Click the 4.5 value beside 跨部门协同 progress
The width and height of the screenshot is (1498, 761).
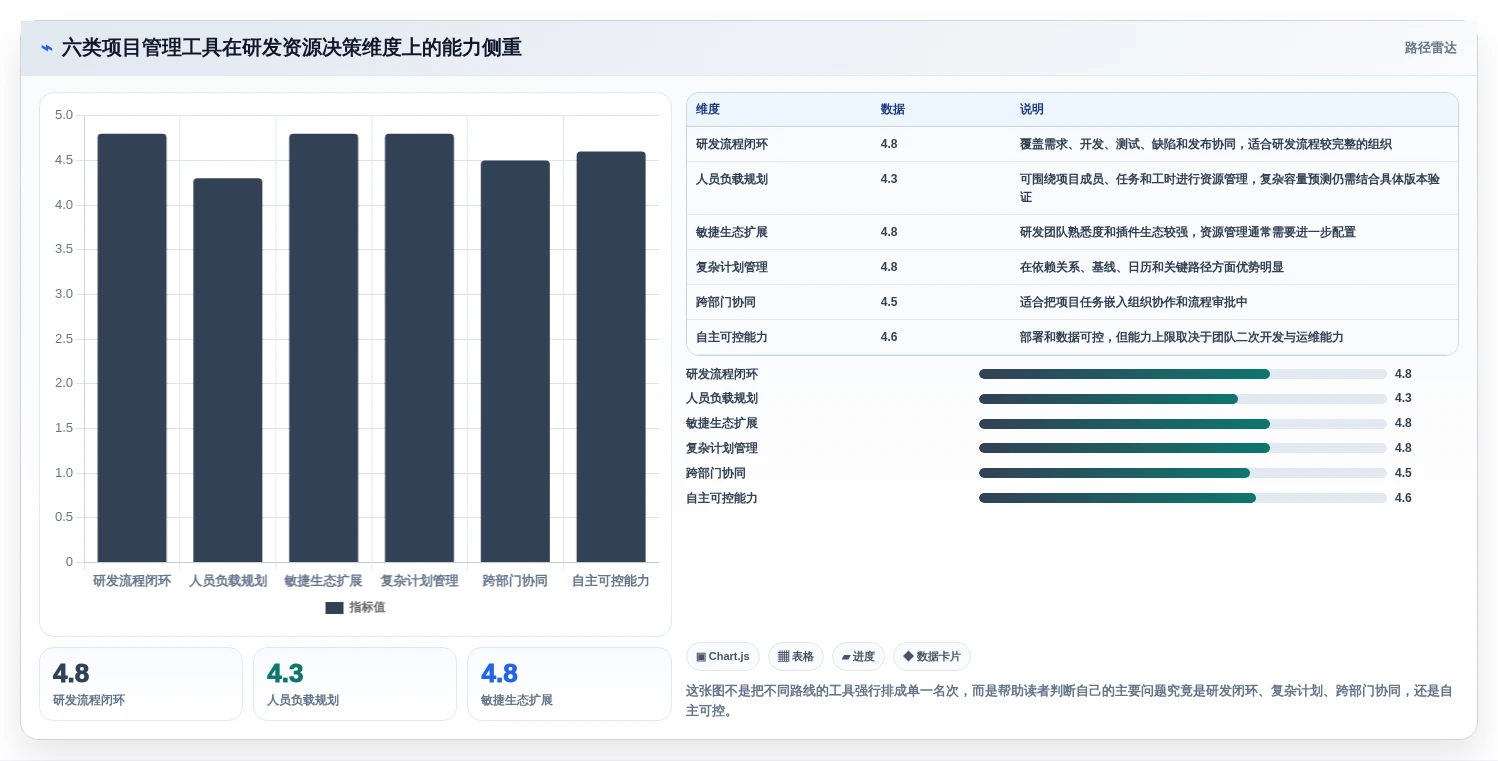[x=1403, y=473]
